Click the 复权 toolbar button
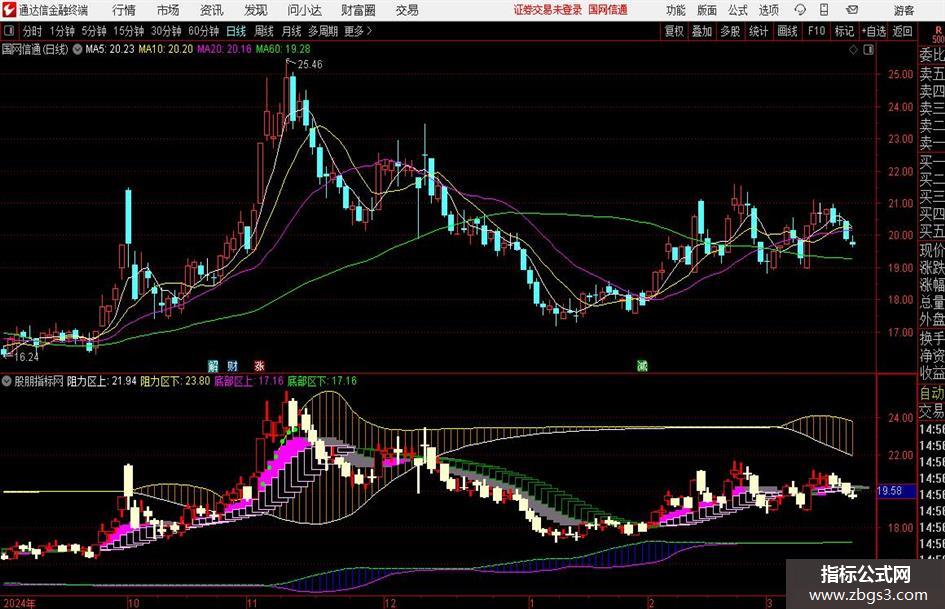This screenshot has height=609, width=945. (x=674, y=31)
